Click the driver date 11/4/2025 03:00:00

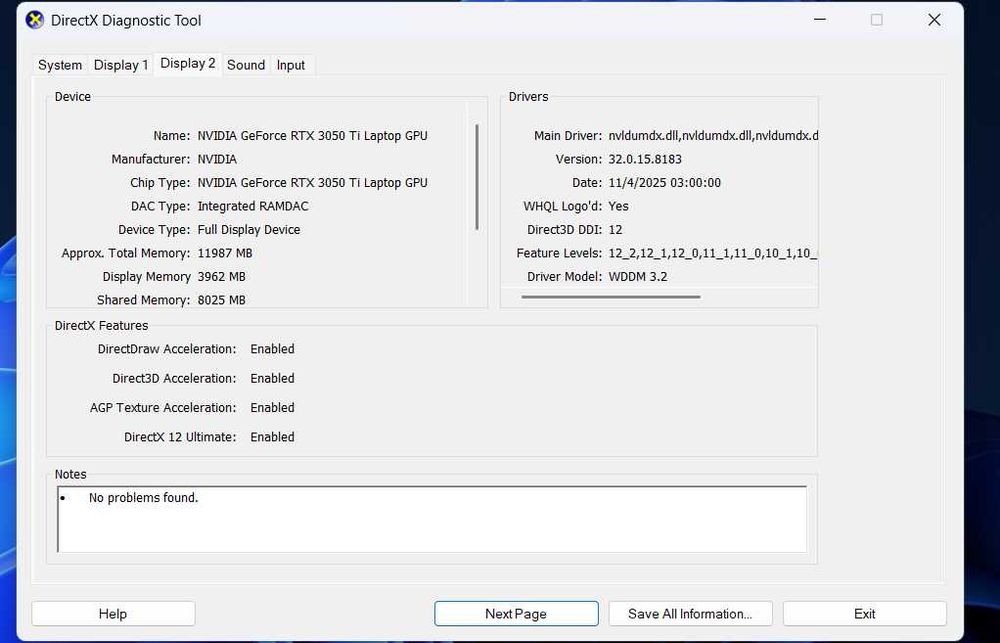[x=665, y=183]
